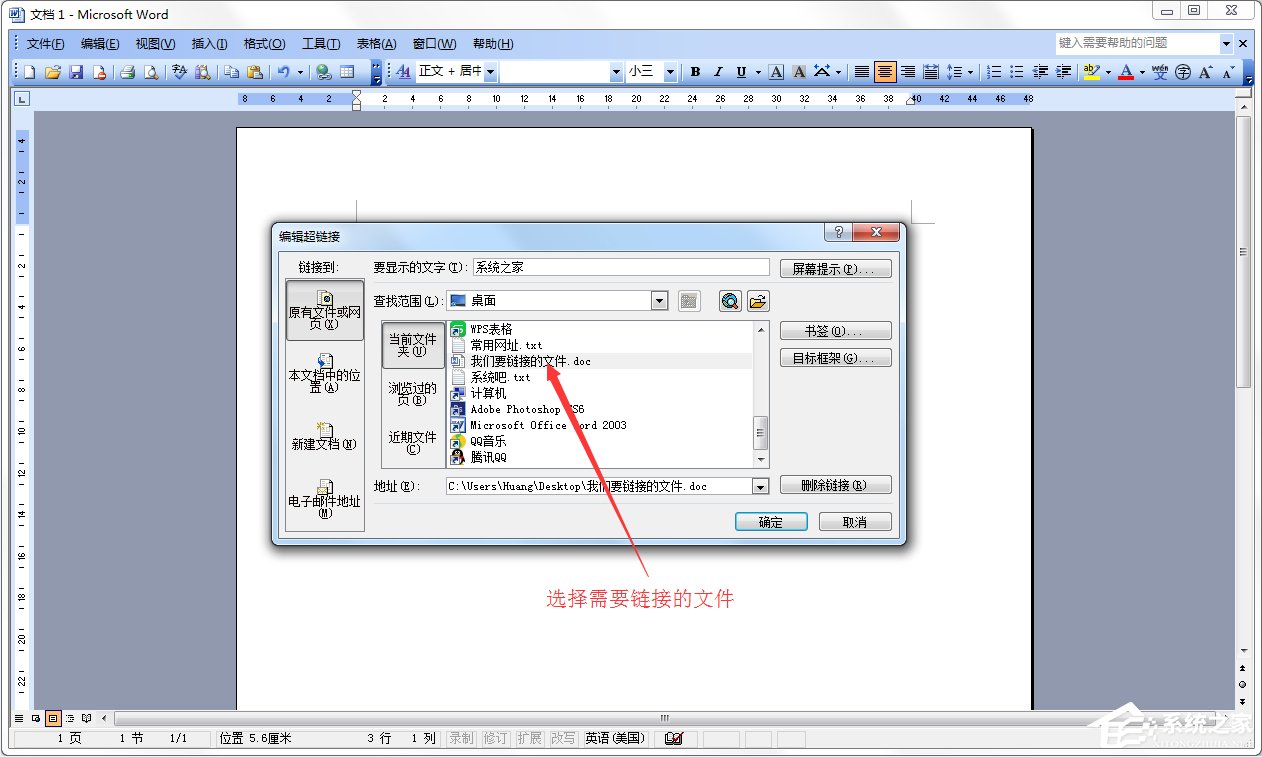Open the 查找范围 dropdown showing 桌面
This screenshot has width=1262, height=757.
[x=659, y=301]
